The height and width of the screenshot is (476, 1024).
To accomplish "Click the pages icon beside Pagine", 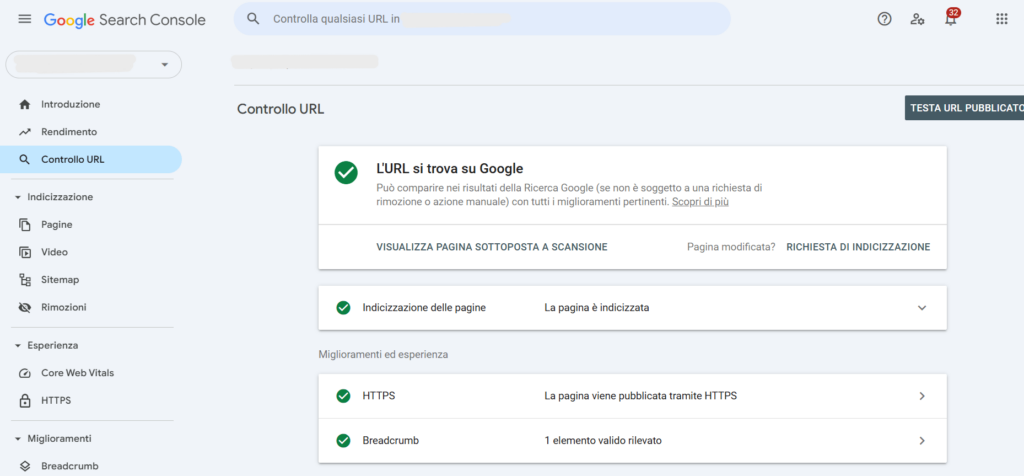I will pyautogui.click(x=25, y=225).
